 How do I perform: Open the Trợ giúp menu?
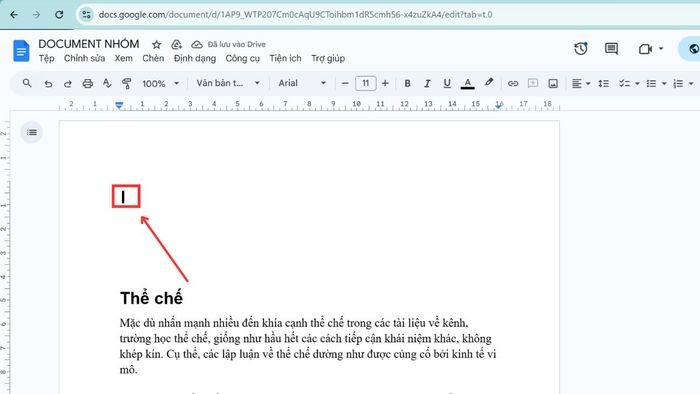click(x=328, y=58)
